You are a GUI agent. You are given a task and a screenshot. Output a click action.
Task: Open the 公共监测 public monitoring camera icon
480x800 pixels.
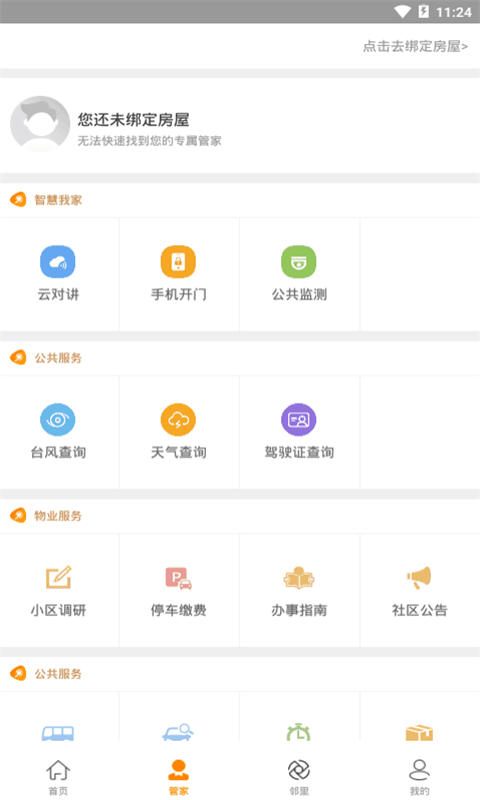[298, 262]
